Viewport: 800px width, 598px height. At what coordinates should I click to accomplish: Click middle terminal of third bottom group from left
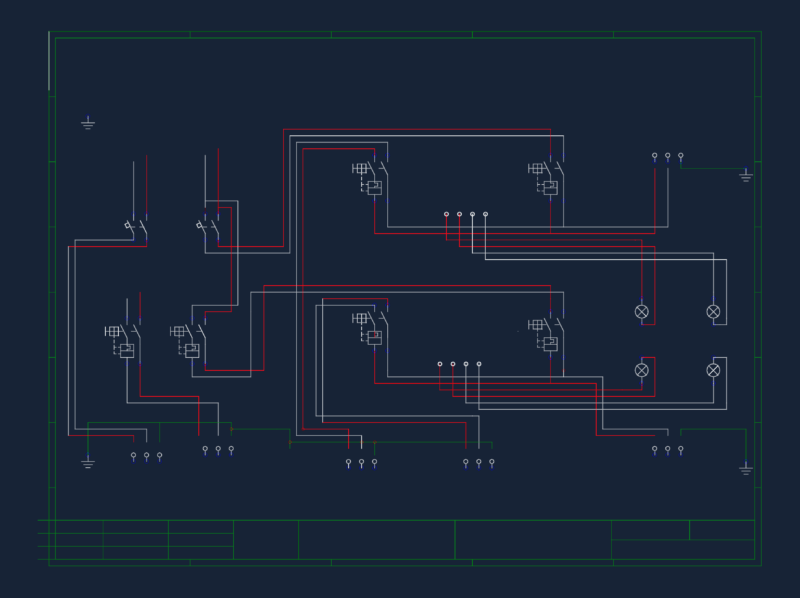click(362, 464)
